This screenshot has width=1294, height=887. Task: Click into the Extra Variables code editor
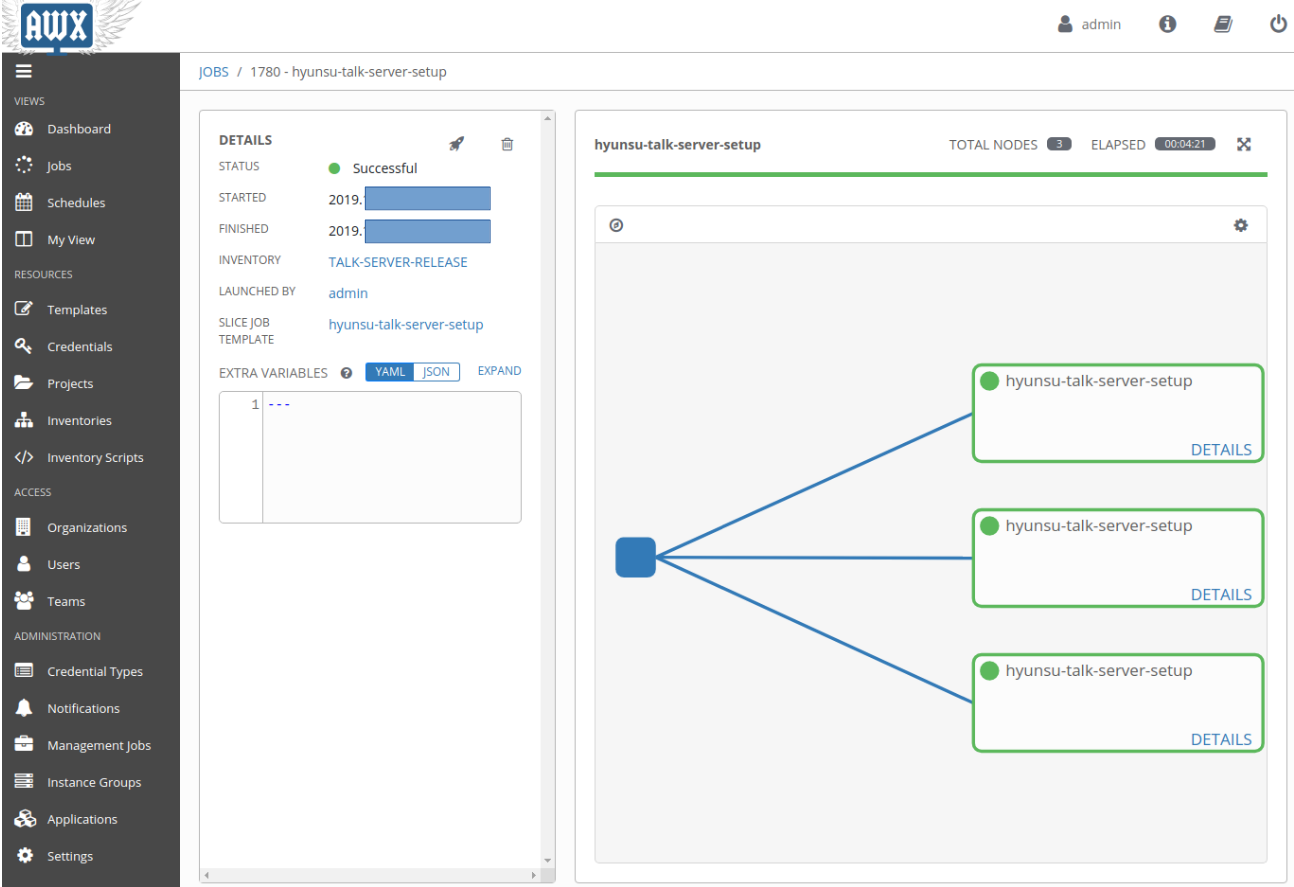(391, 457)
